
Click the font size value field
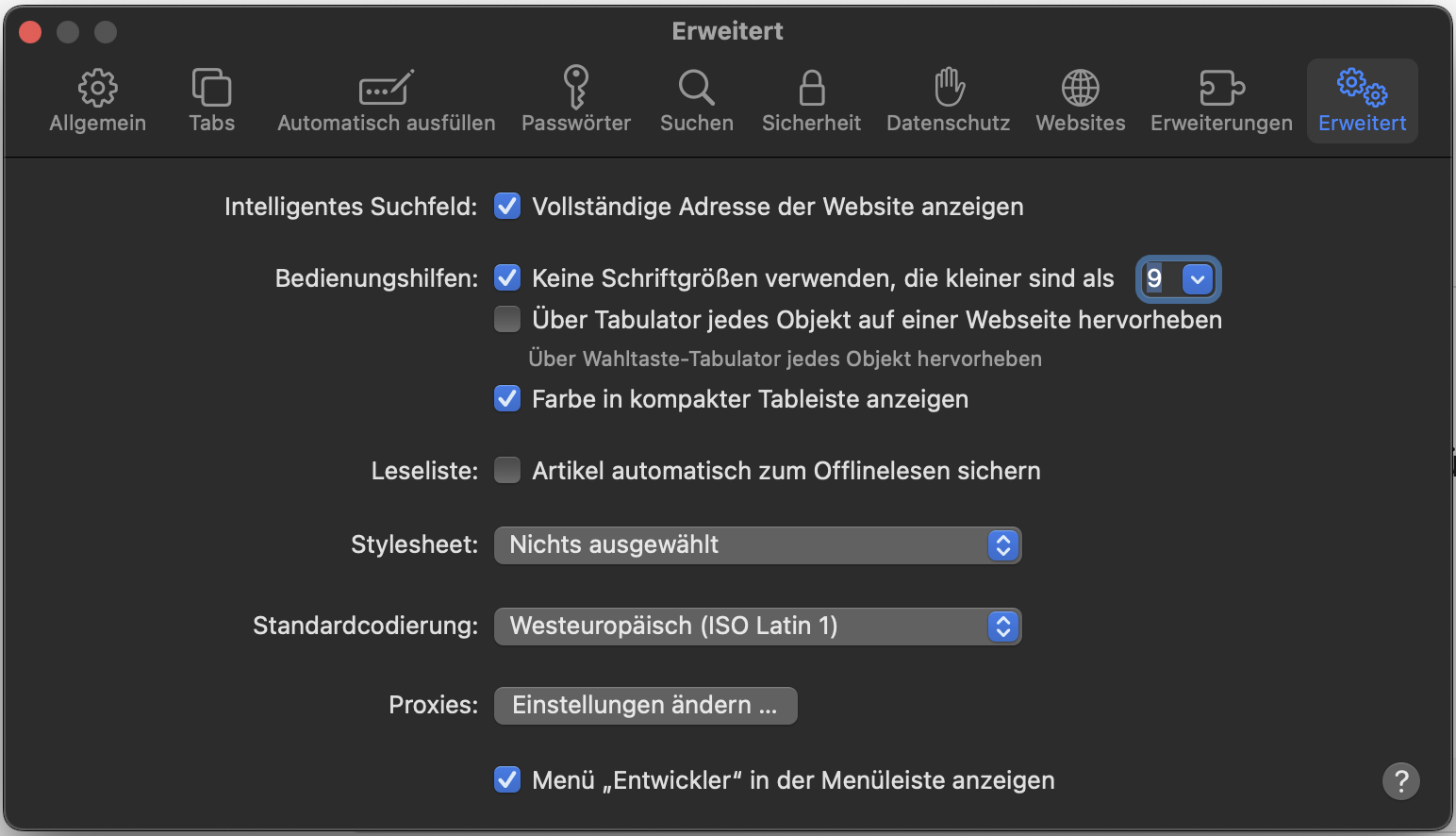(x=1157, y=279)
